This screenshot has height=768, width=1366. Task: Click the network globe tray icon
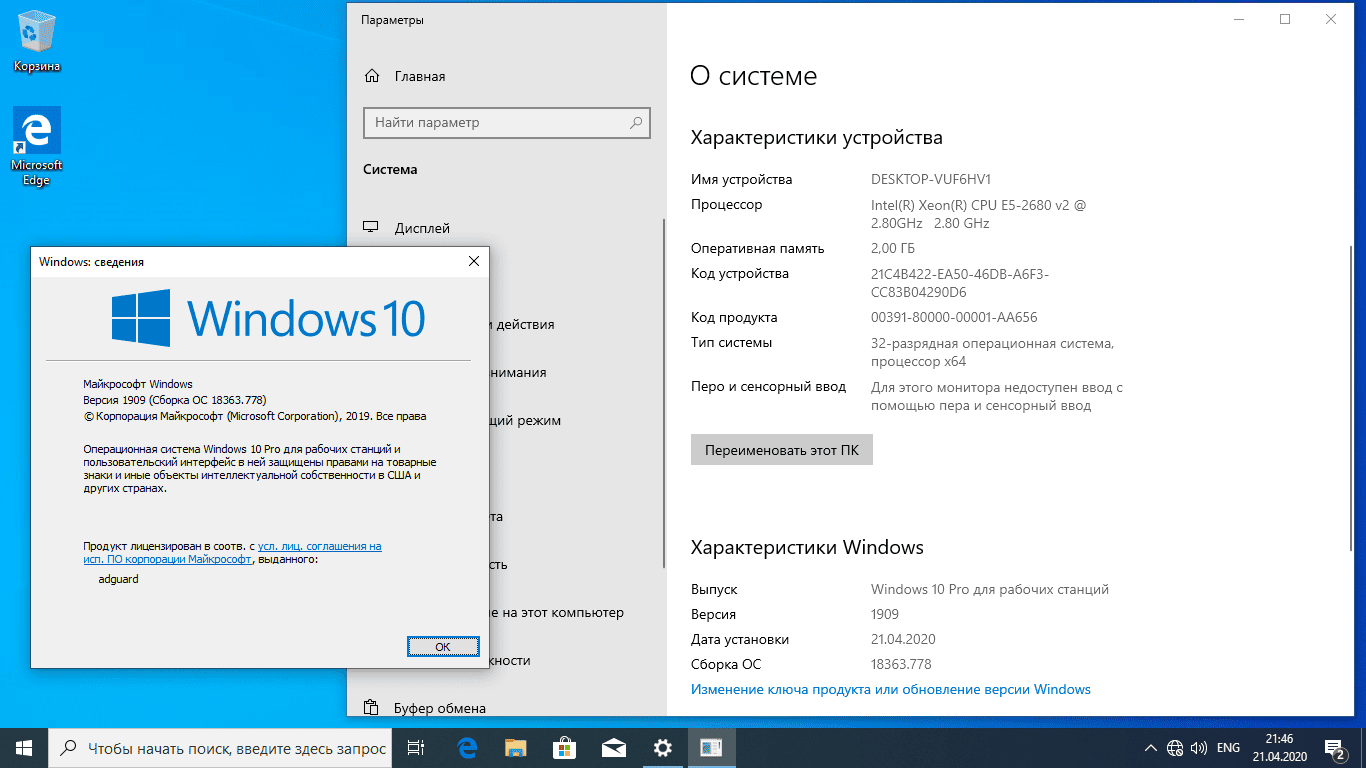coord(1176,747)
